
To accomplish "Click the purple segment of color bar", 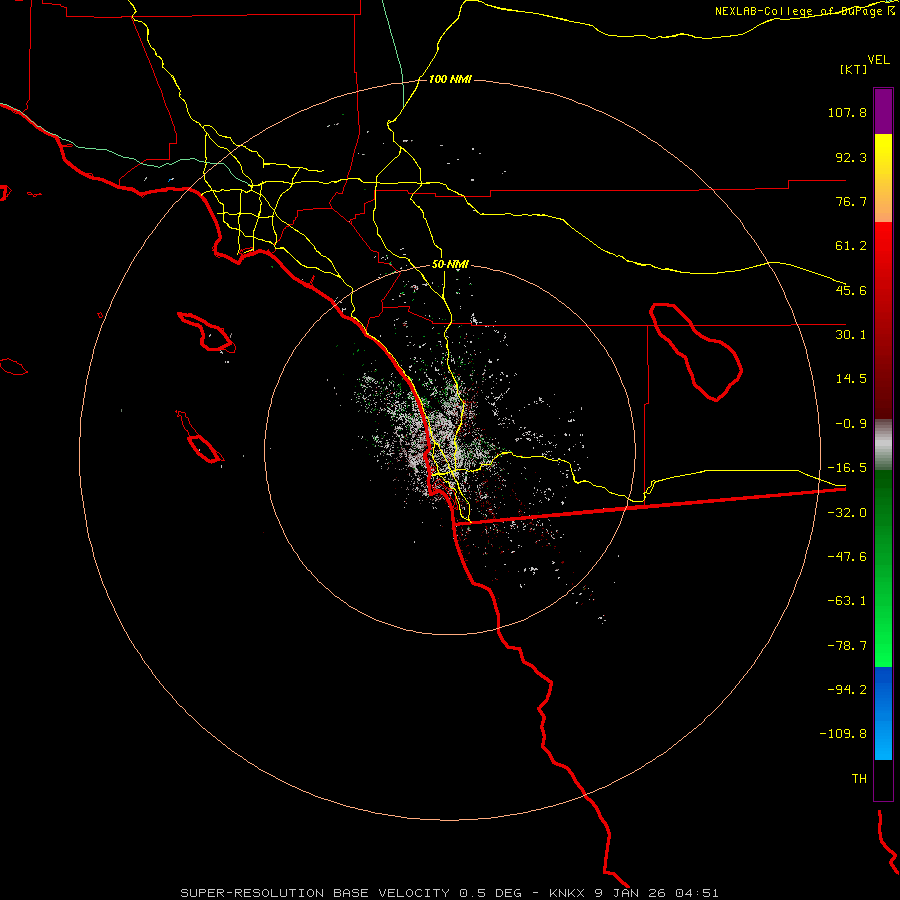I will (x=883, y=111).
